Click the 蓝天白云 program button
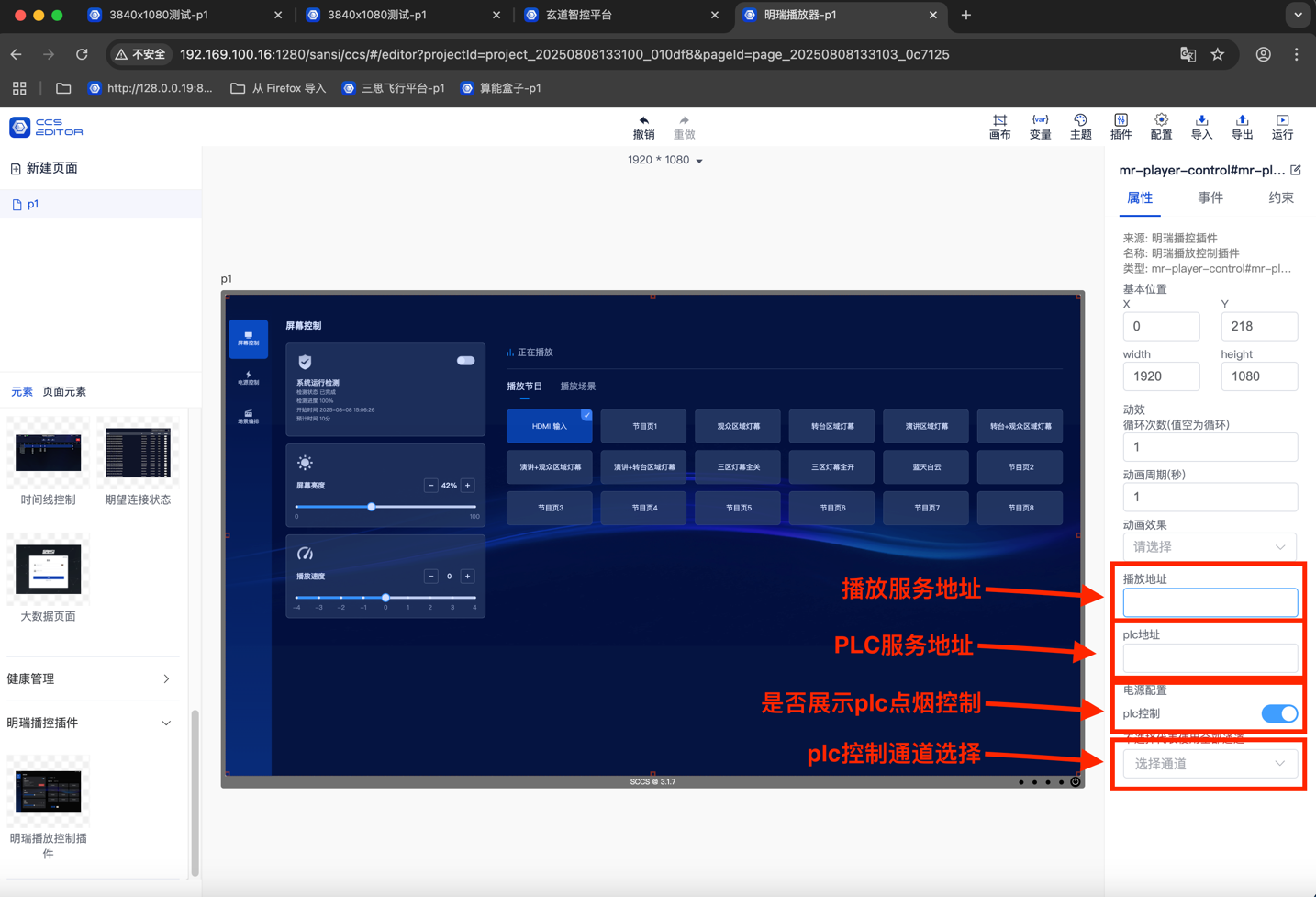 coord(926,466)
